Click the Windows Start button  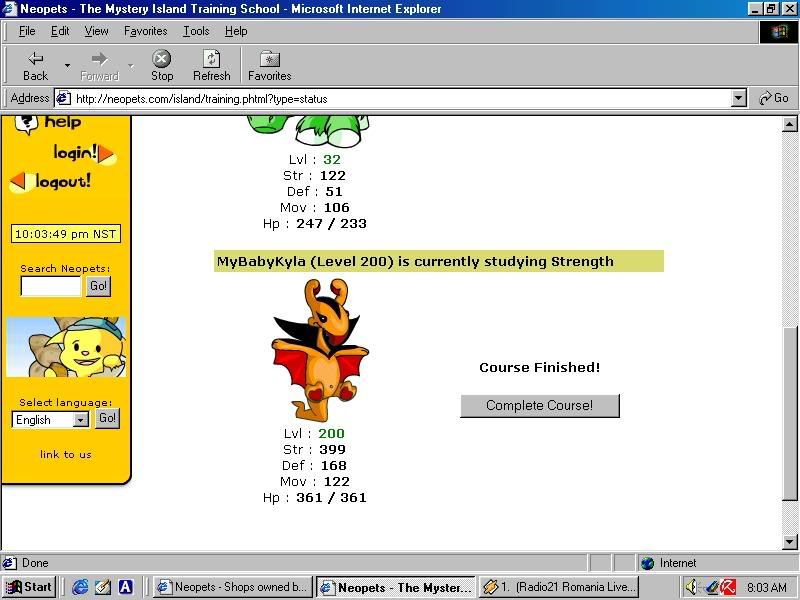coord(29,587)
